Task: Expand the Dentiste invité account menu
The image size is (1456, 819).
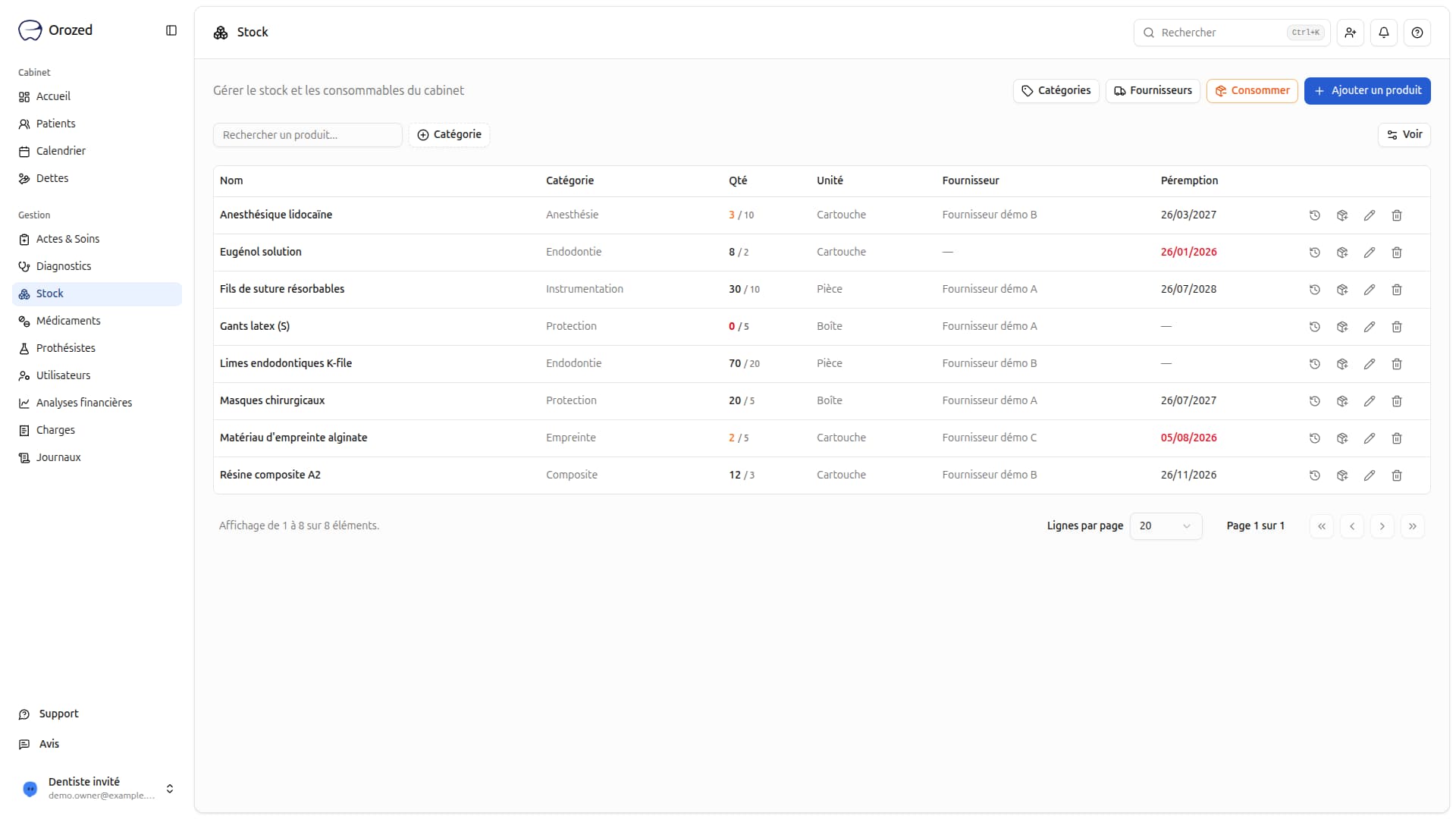Action: (x=97, y=789)
